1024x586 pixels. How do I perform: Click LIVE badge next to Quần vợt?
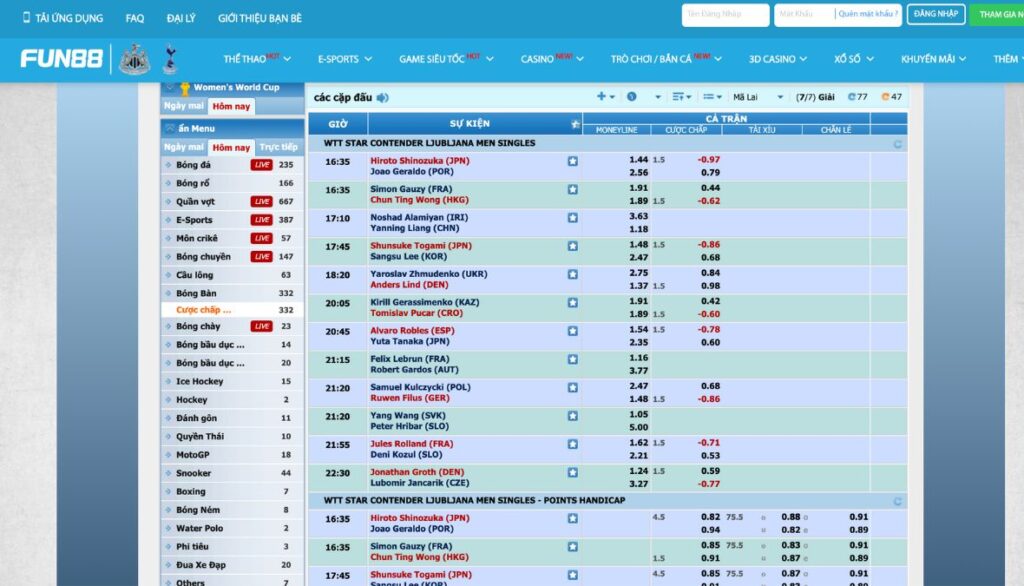[261, 201]
